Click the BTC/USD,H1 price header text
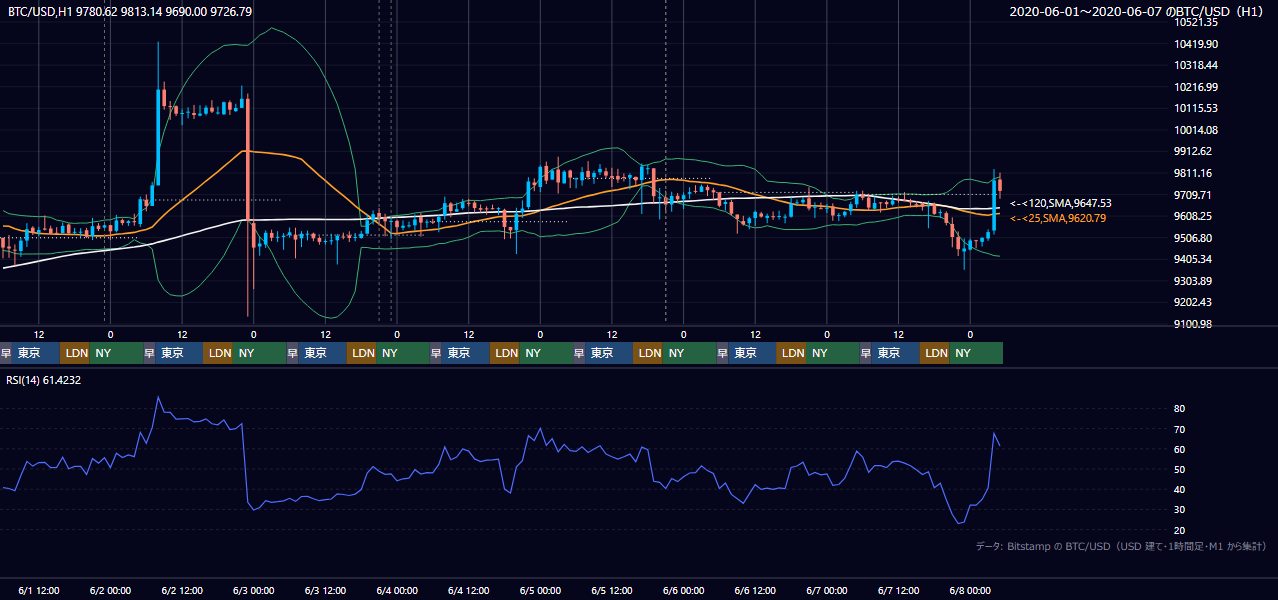1278x600 pixels. pos(130,11)
